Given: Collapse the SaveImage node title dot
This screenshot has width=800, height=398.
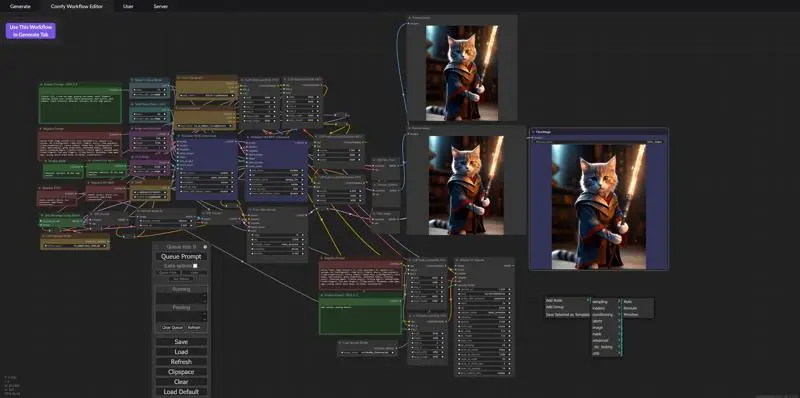Looking at the screenshot, I should 533,132.
